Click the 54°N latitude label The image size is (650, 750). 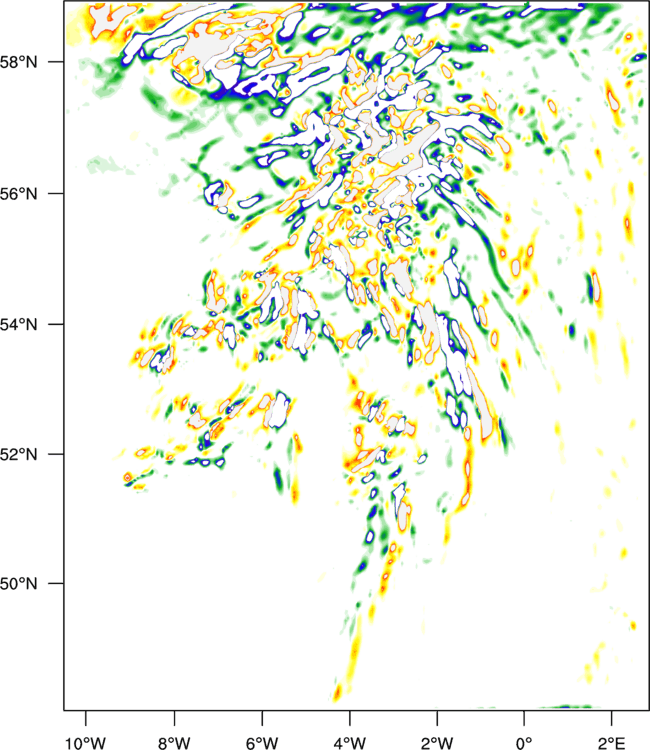pos(19,325)
